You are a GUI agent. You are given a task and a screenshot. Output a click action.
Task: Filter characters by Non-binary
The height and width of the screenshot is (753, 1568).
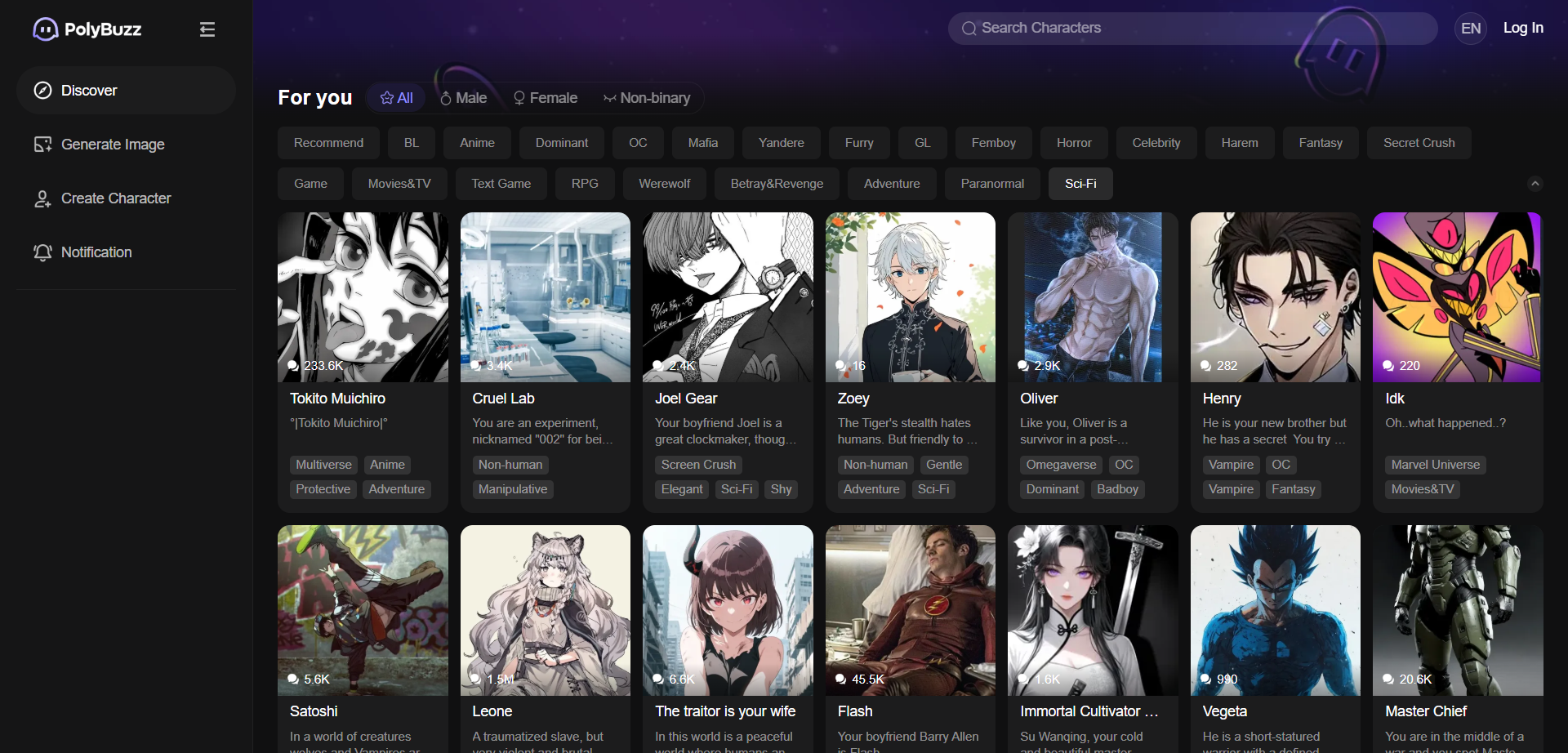pos(647,98)
